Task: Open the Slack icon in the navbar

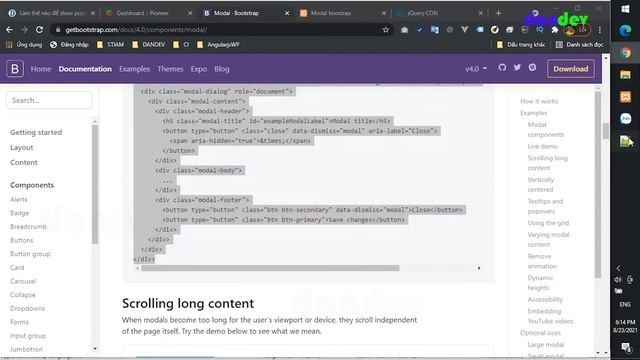Action: point(532,68)
